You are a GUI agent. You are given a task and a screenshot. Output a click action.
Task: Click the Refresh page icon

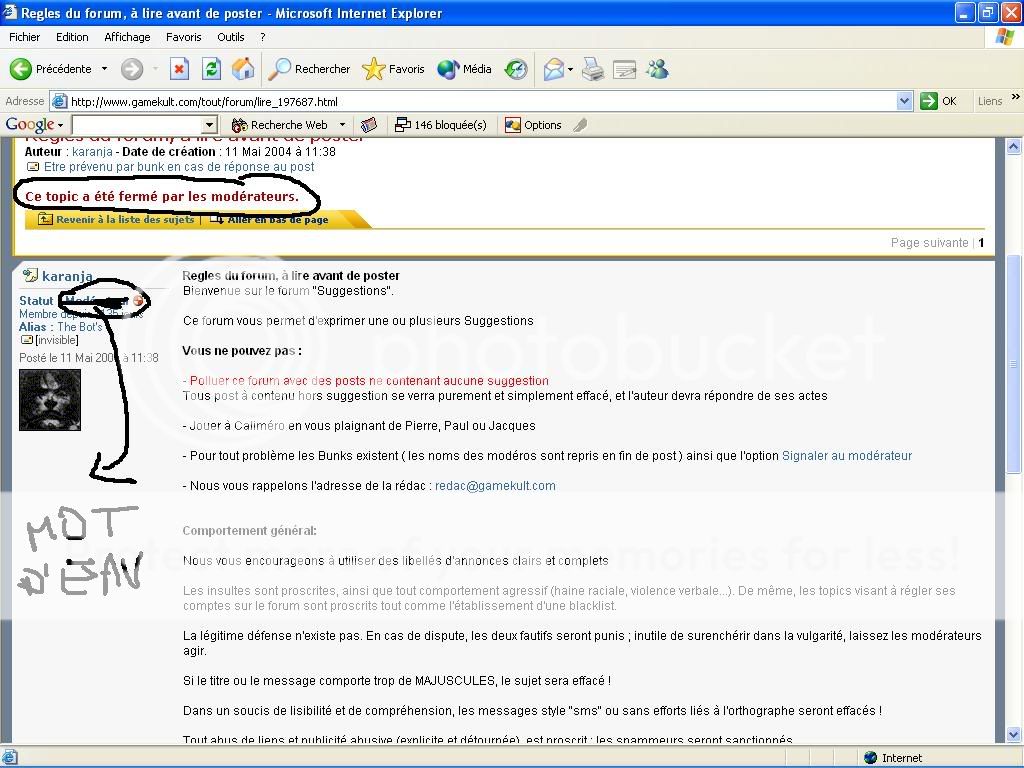211,69
